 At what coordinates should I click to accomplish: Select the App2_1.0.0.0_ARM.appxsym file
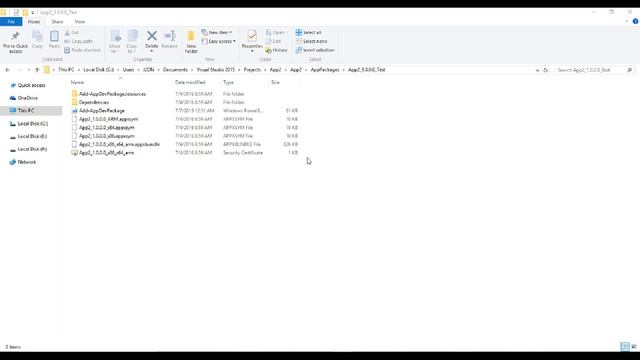108,119
